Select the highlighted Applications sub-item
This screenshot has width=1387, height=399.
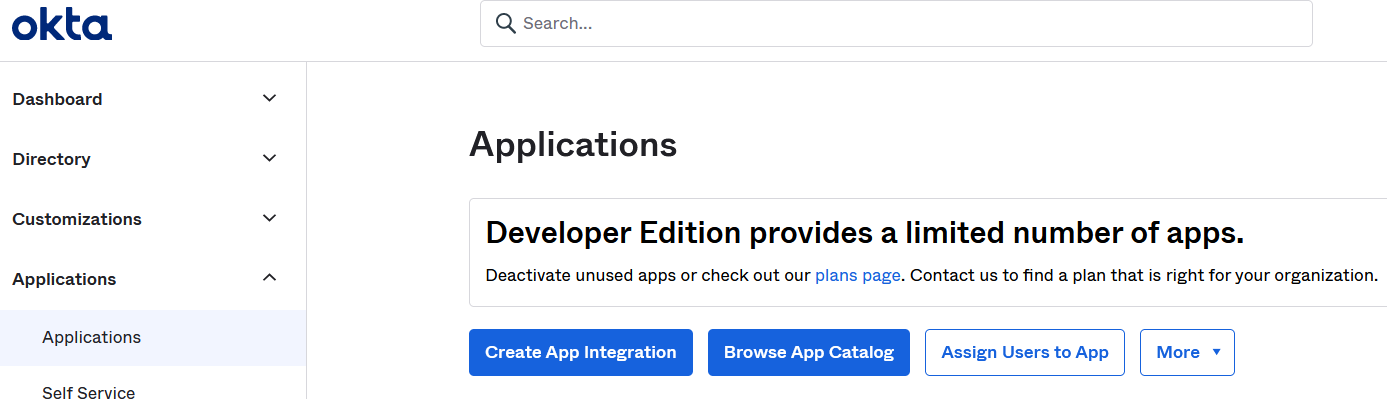coord(153,337)
